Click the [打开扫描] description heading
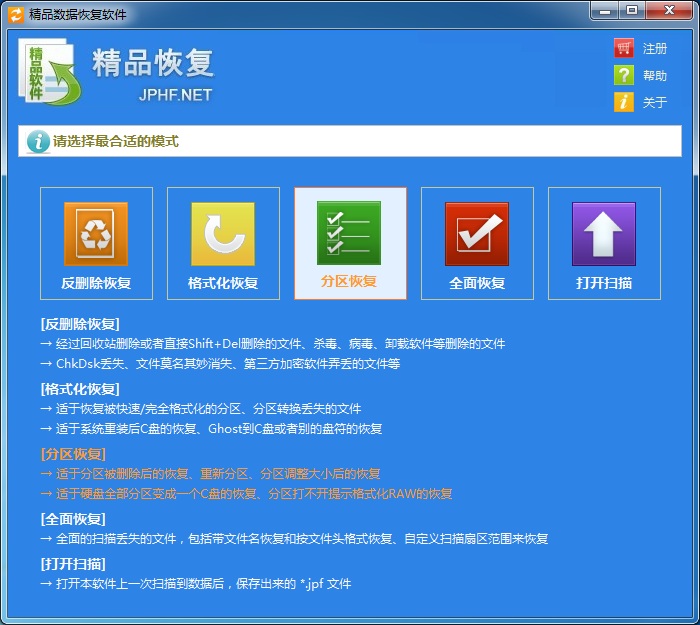The width and height of the screenshot is (700, 625). pyautogui.click(x=73, y=564)
